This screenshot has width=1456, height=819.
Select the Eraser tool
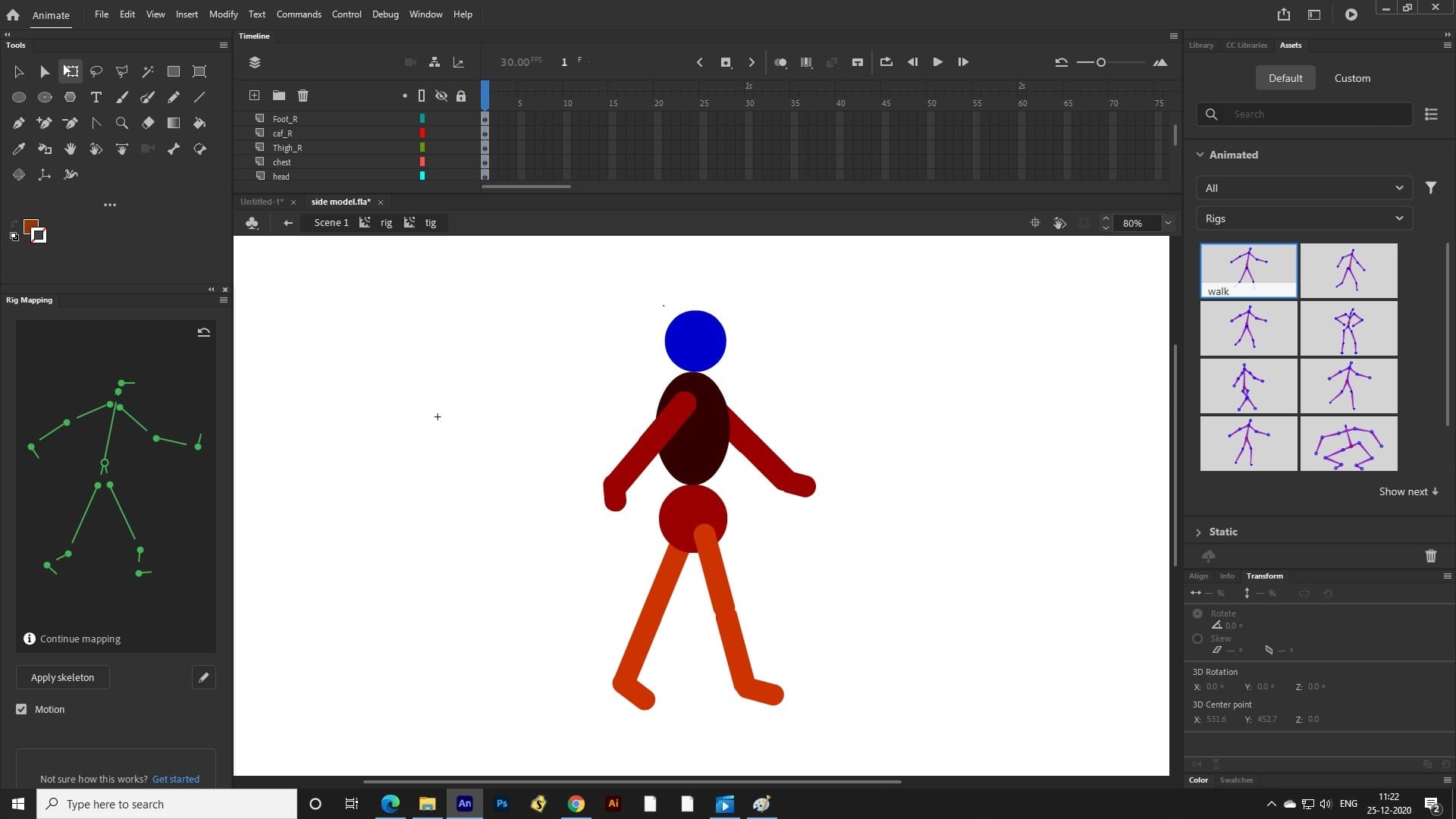148,123
